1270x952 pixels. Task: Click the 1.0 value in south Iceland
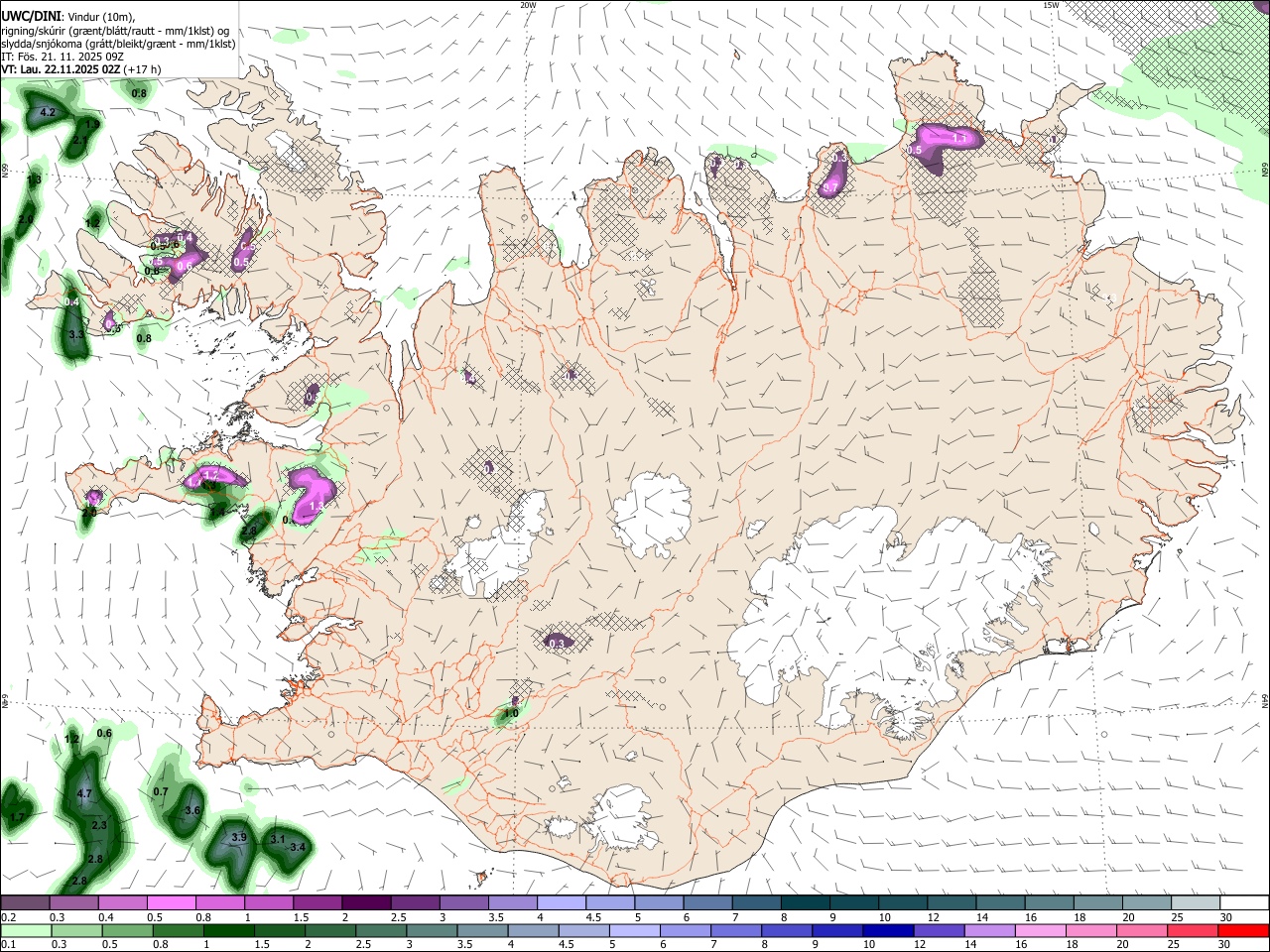pyautogui.click(x=511, y=713)
